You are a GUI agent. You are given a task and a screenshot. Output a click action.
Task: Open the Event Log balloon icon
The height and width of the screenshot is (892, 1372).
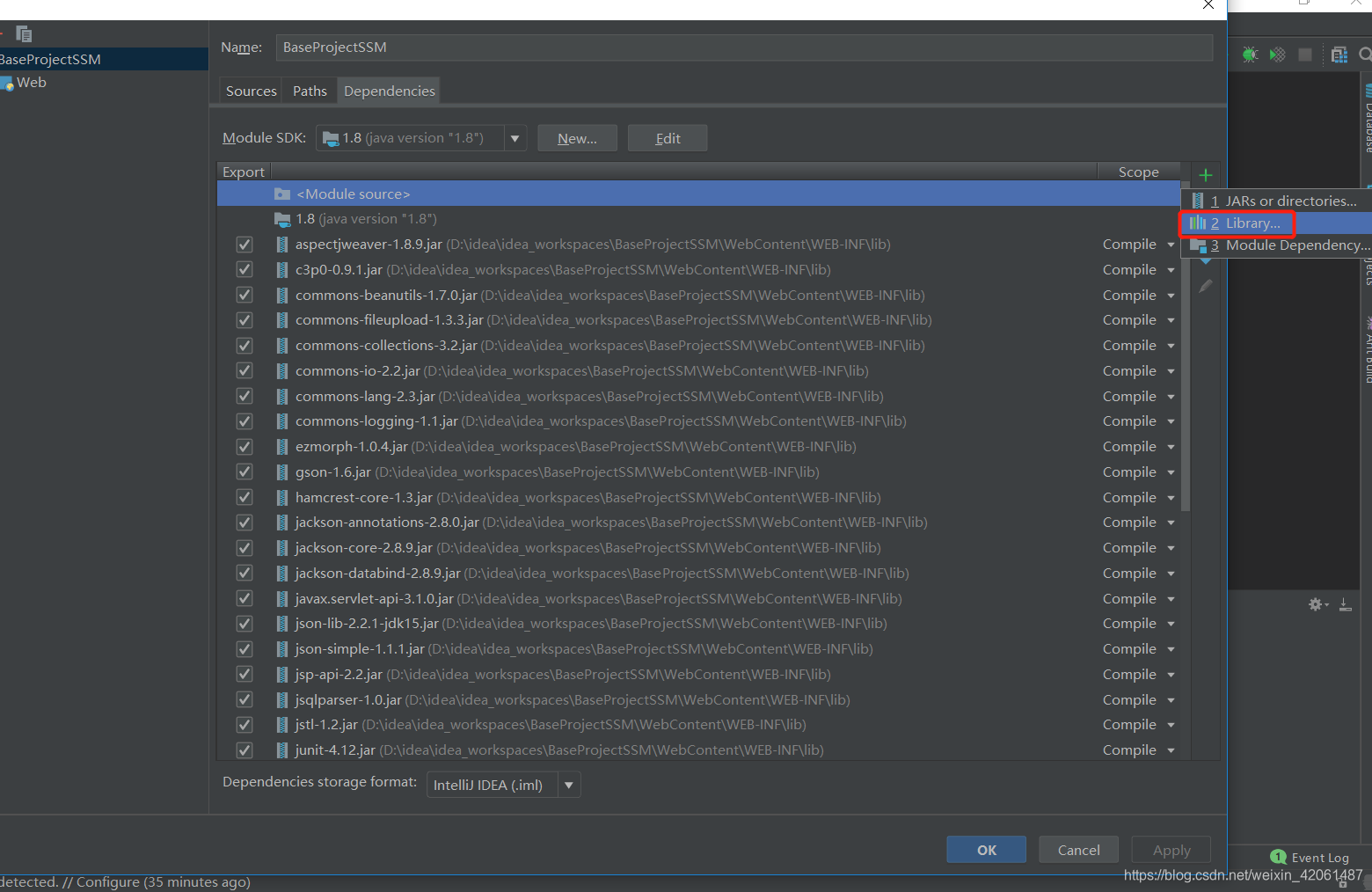1279,857
